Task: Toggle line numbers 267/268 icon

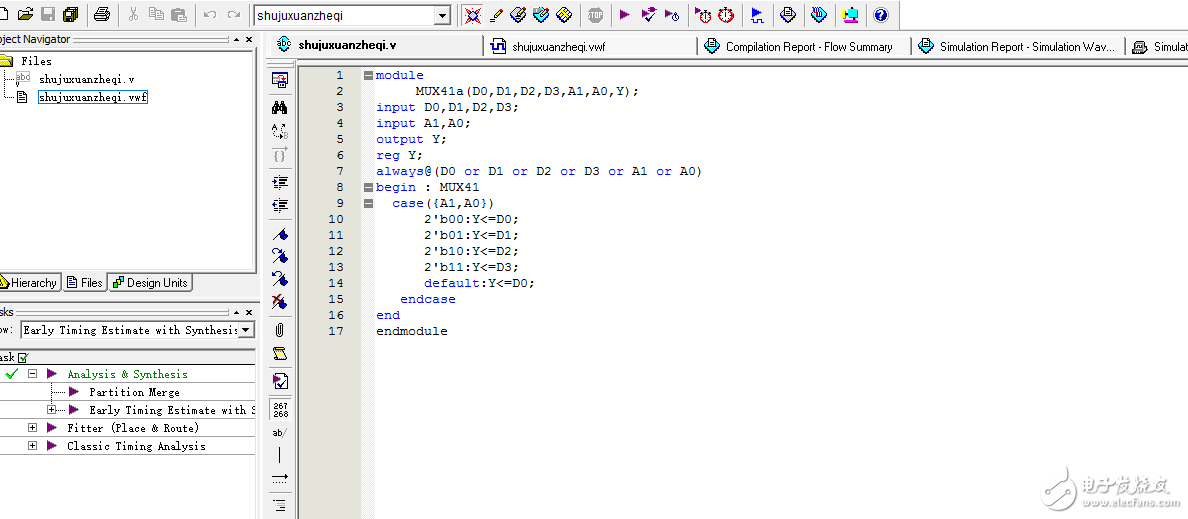Action: tap(280, 410)
